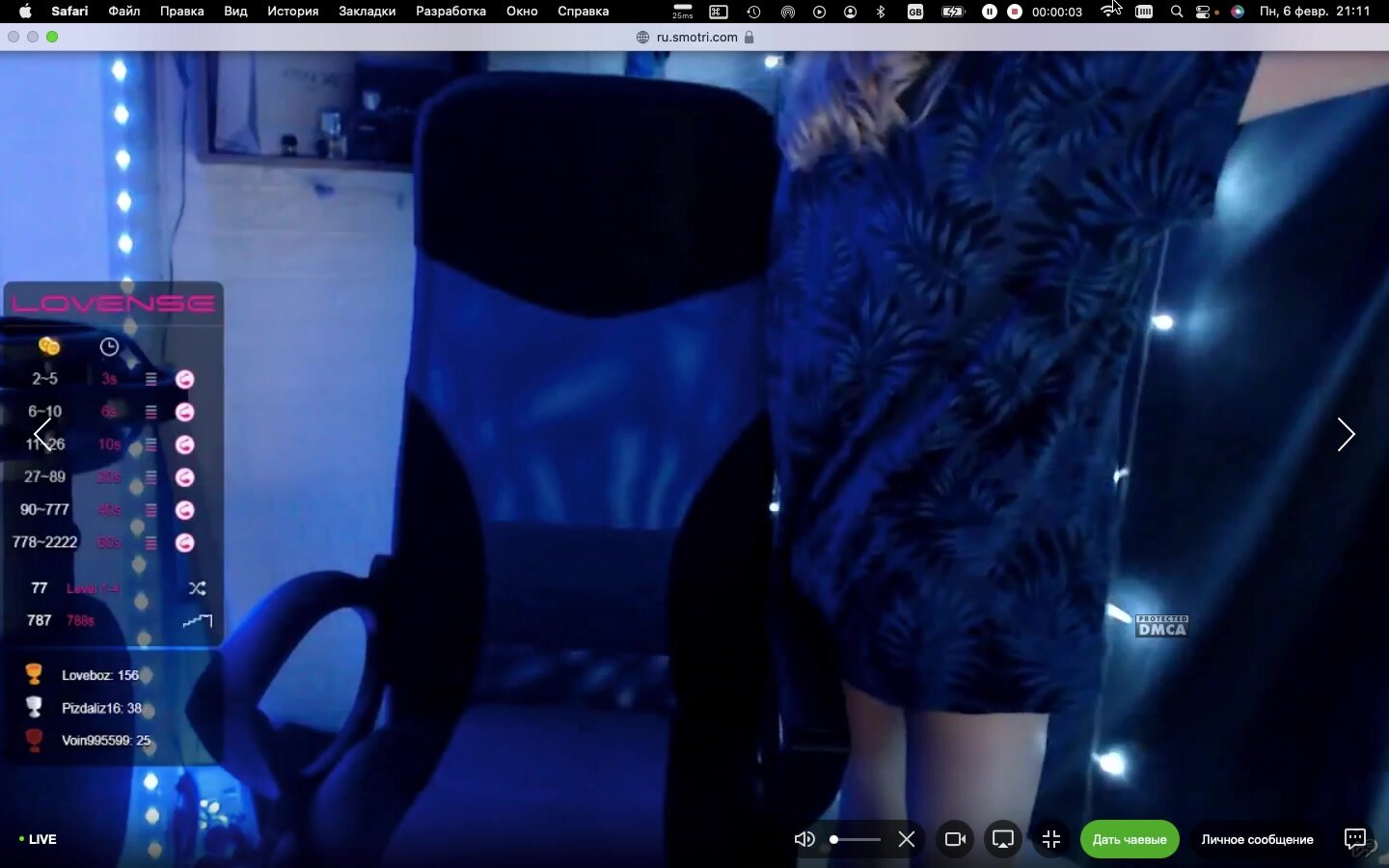Open Spotlight search magnifier icon
Image resolution: width=1389 pixels, height=868 pixels.
(1177, 12)
